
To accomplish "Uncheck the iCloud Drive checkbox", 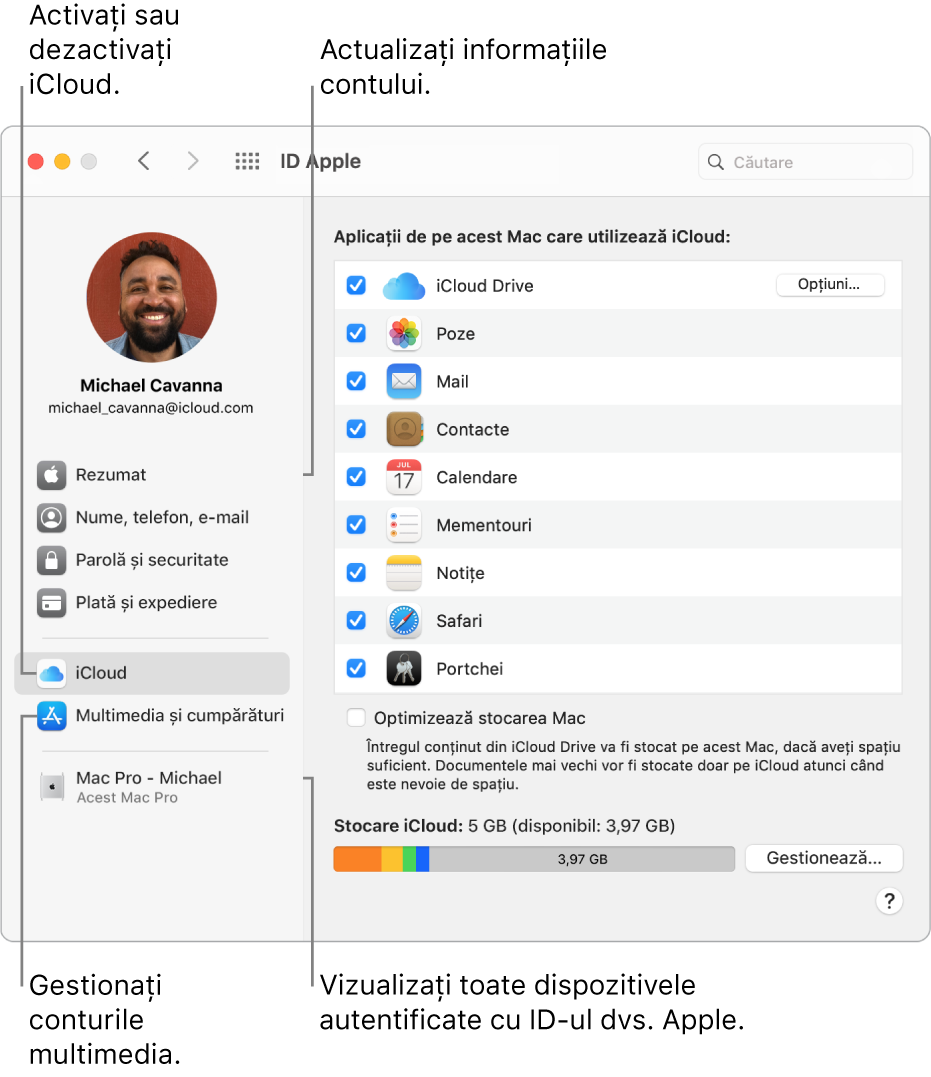I will click(x=356, y=285).
